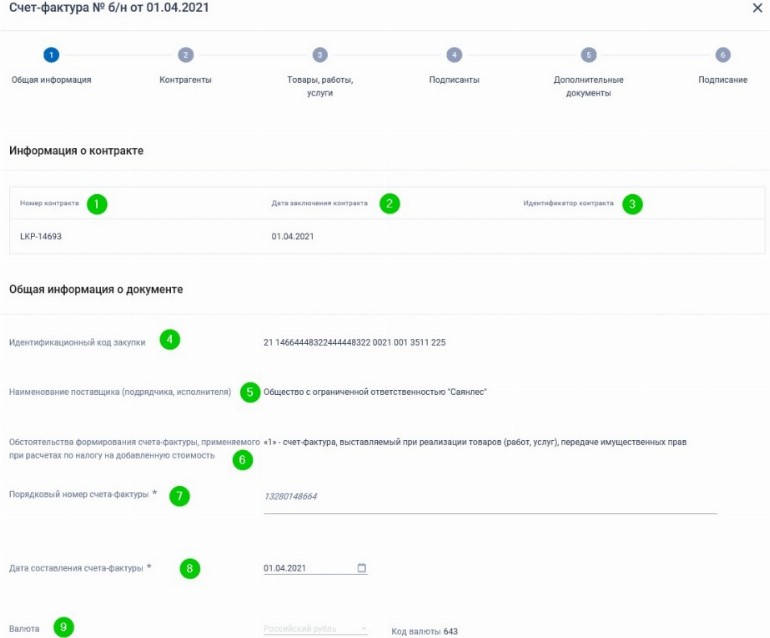This screenshot has width=770, height=638.
Task: Click the 'Порядковый номер счета-фактуры' input field
Action: pos(490,497)
